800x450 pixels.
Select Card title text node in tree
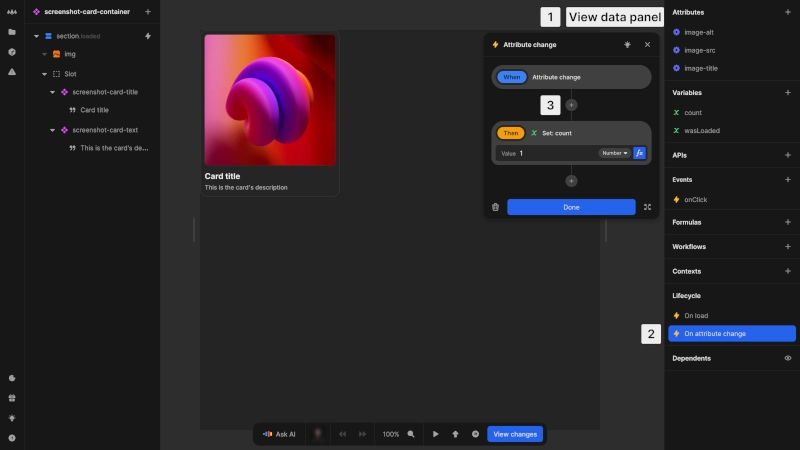tap(92, 110)
